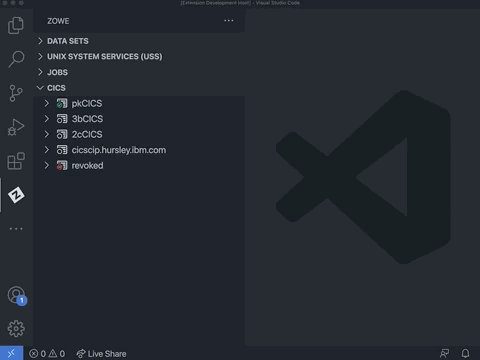Viewport: 480px width, 360px height.
Task: Click the 3bCICS profile icon
Action: (62, 119)
